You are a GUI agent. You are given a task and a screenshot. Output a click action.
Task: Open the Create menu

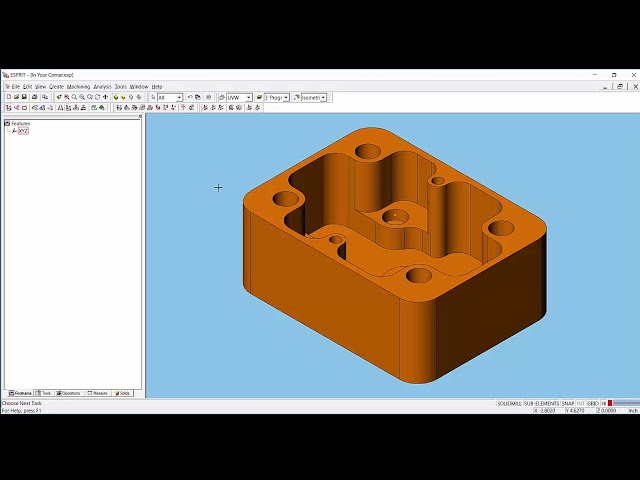(x=56, y=87)
